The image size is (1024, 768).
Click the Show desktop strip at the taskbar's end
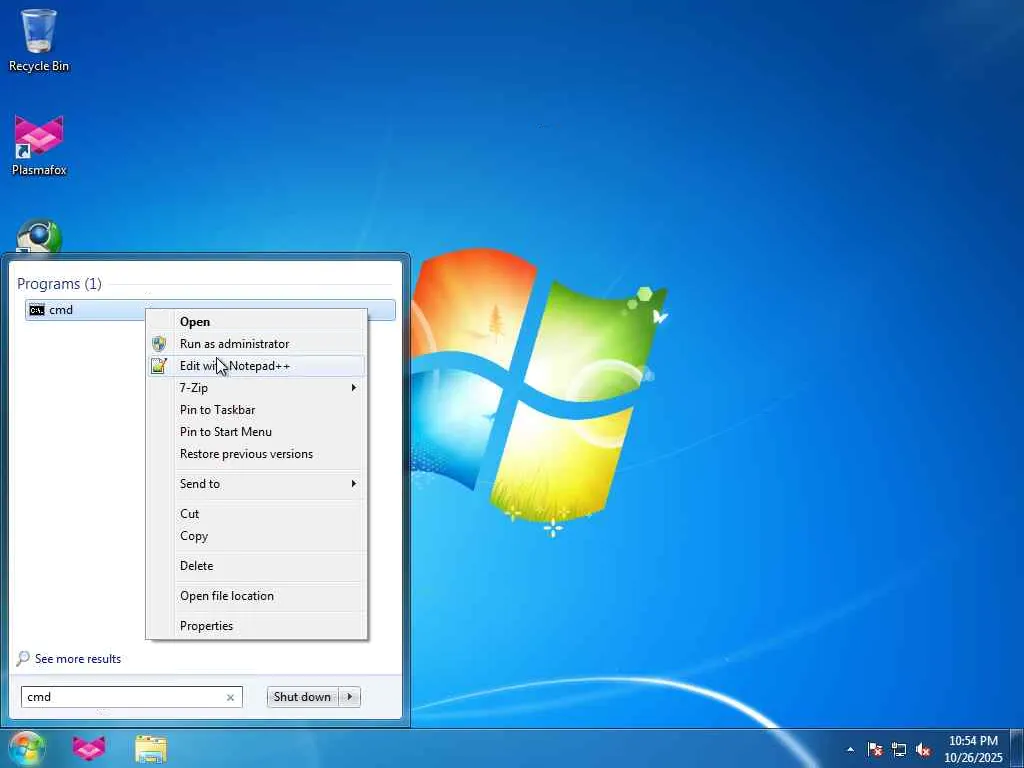tap(1017, 748)
